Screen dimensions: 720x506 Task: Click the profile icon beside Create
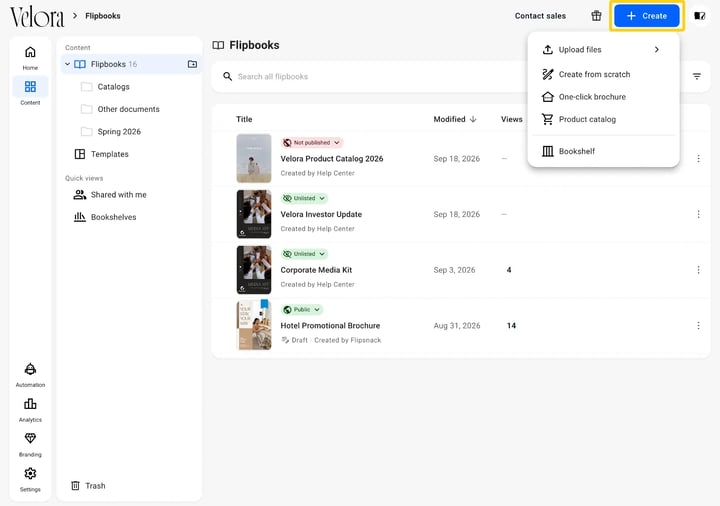pyautogui.click(x=699, y=16)
